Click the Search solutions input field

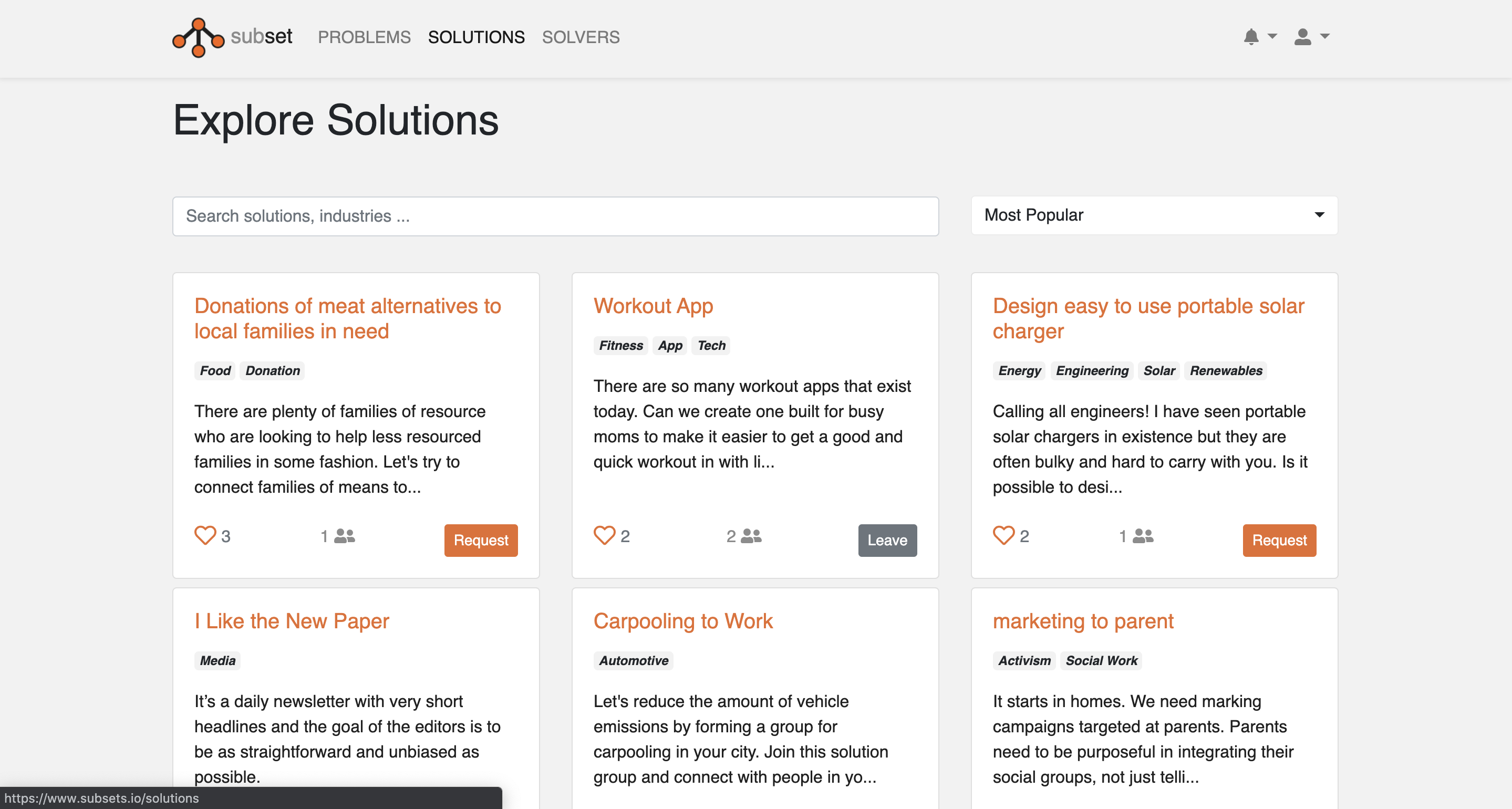click(x=555, y=216)
